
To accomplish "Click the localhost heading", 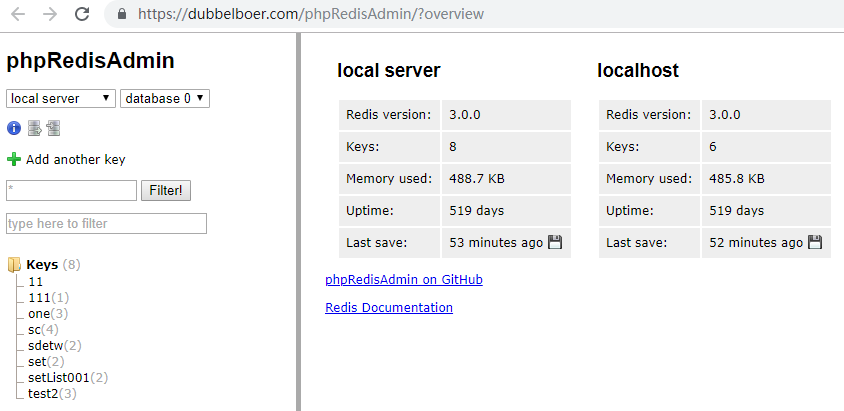I will [x=638, y=70].
